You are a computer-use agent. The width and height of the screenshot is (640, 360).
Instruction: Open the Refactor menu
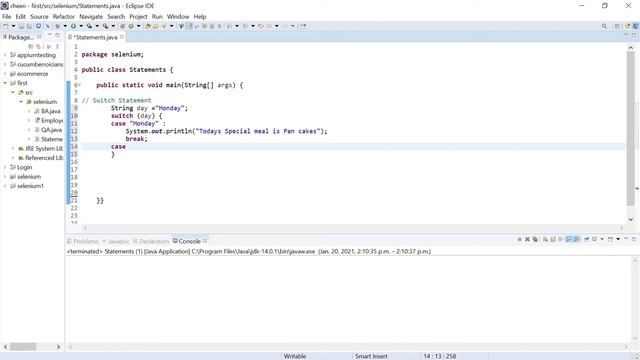click(64, 17)
